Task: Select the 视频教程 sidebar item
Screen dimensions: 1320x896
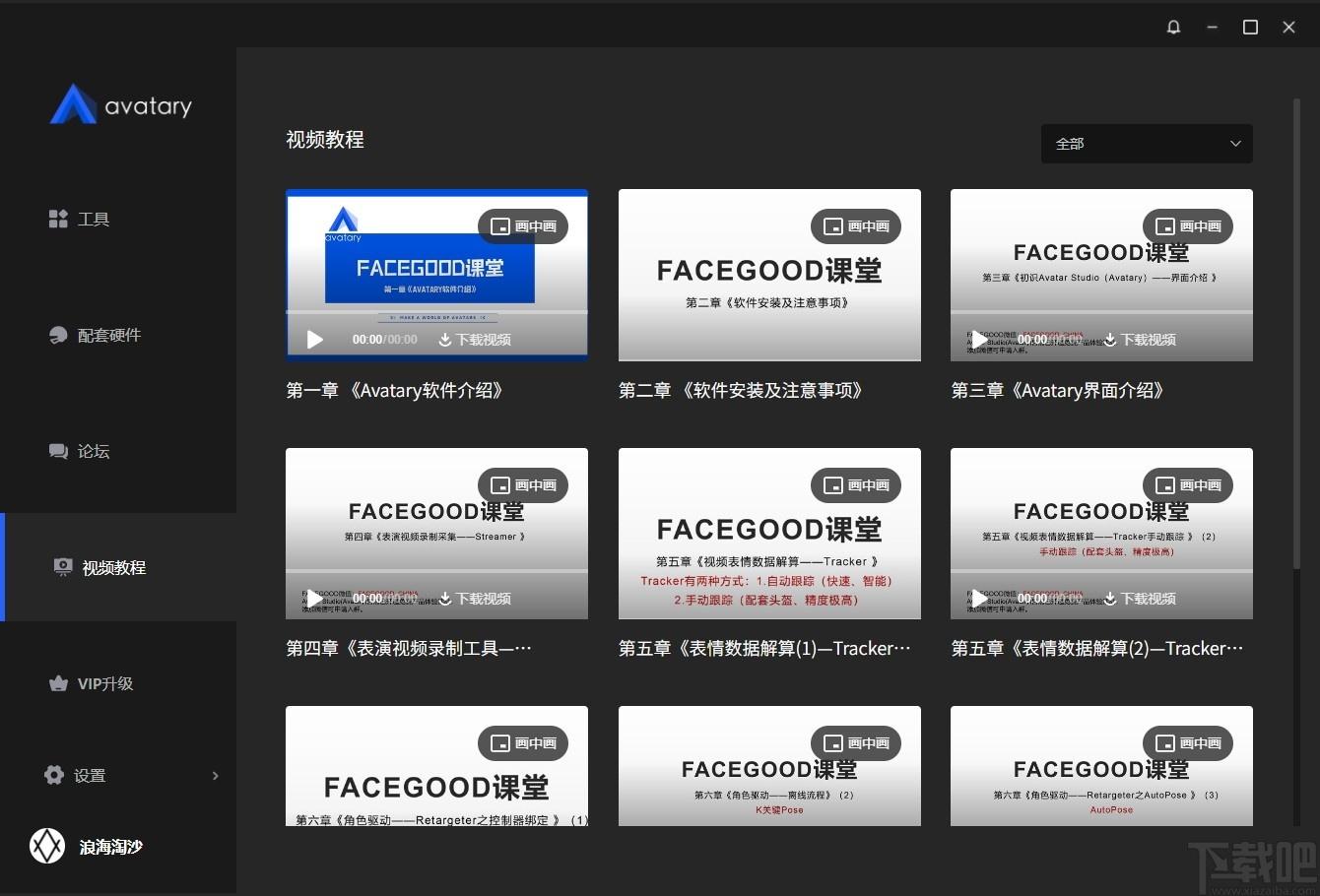Action: pos(118,567)
